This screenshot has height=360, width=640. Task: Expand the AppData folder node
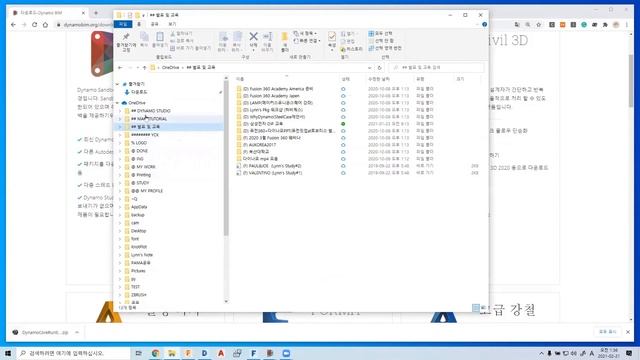(x=120, y=207)
